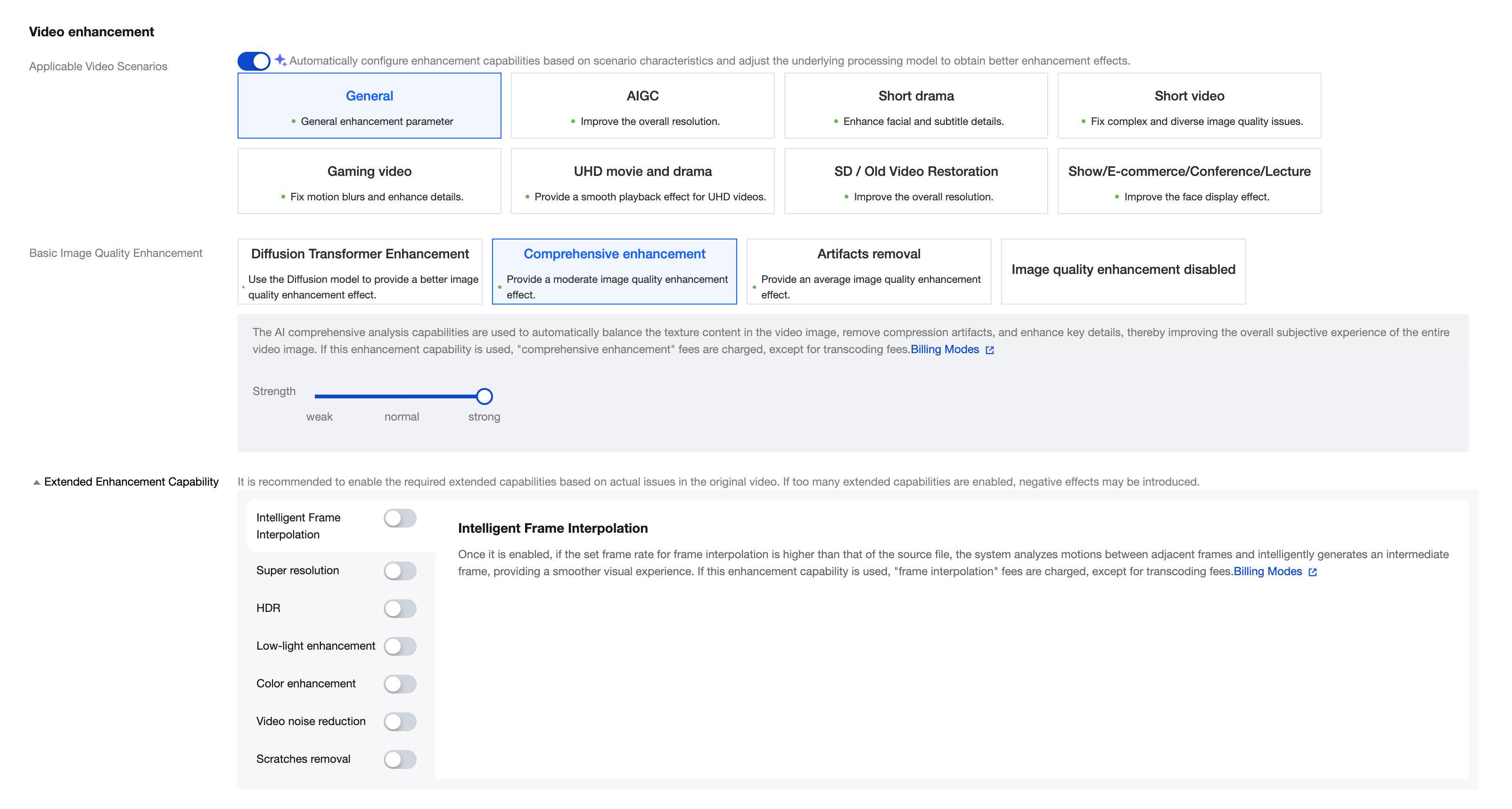Select the AIGC scenario card
Image resolution: width=1512 pixels, height=809 pixels.
[642, 106]
